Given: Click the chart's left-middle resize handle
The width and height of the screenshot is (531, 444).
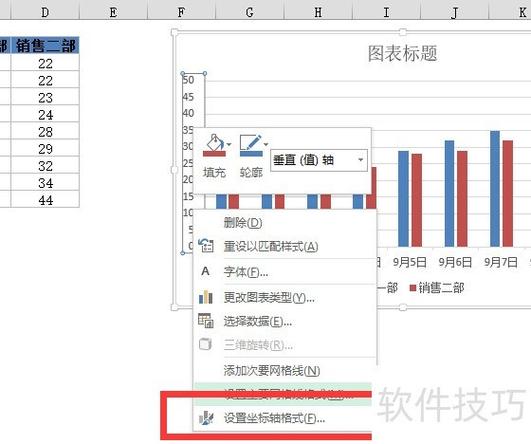Looking at the screenshot, I should coord(174,170).
